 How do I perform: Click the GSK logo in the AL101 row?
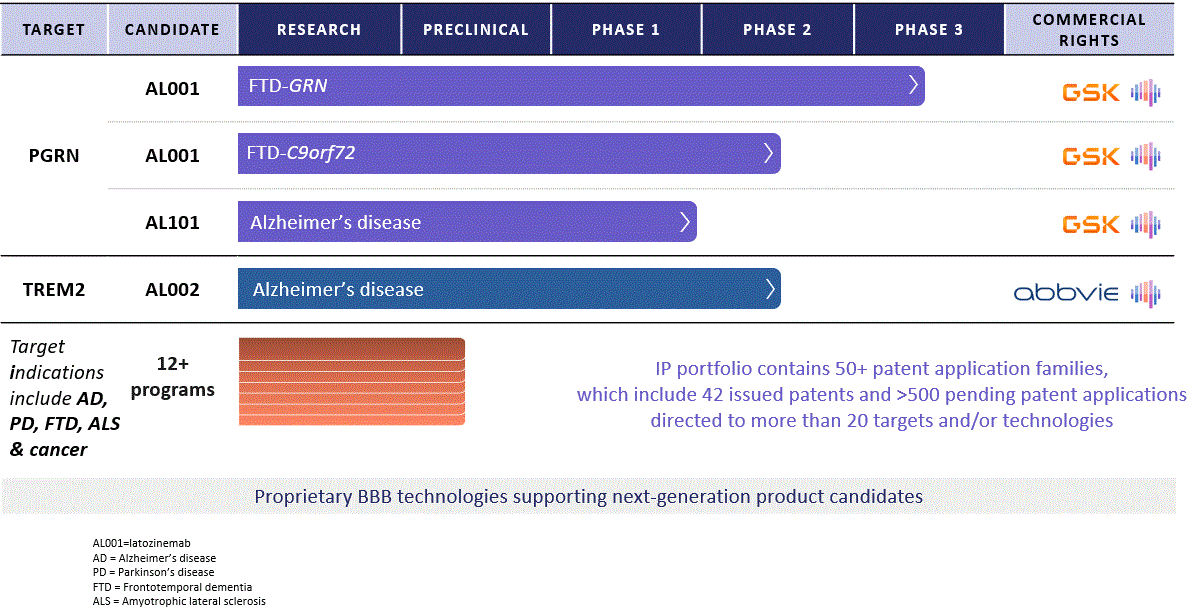coord(1090,224)
